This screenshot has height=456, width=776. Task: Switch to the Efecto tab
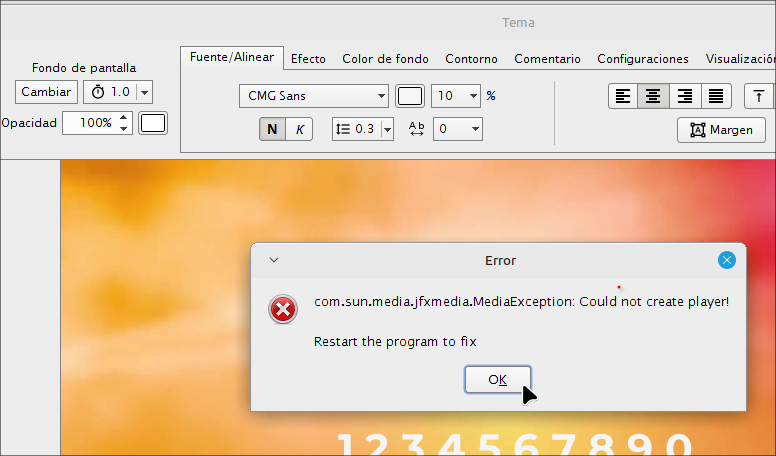pyautogui.click(x=308, y=59)
